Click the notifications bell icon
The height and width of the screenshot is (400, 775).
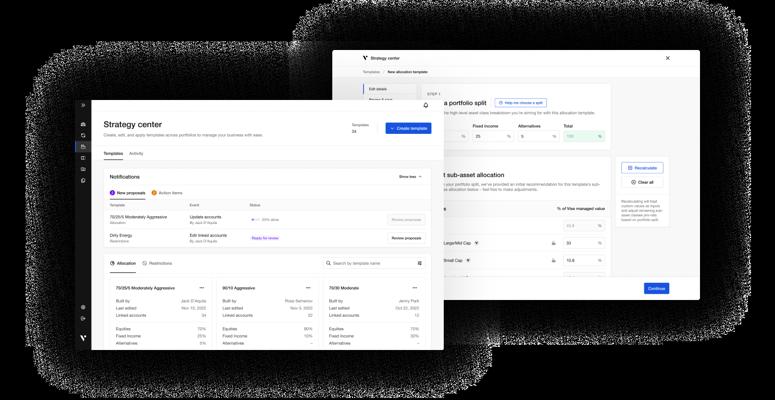tap(425, 105)
